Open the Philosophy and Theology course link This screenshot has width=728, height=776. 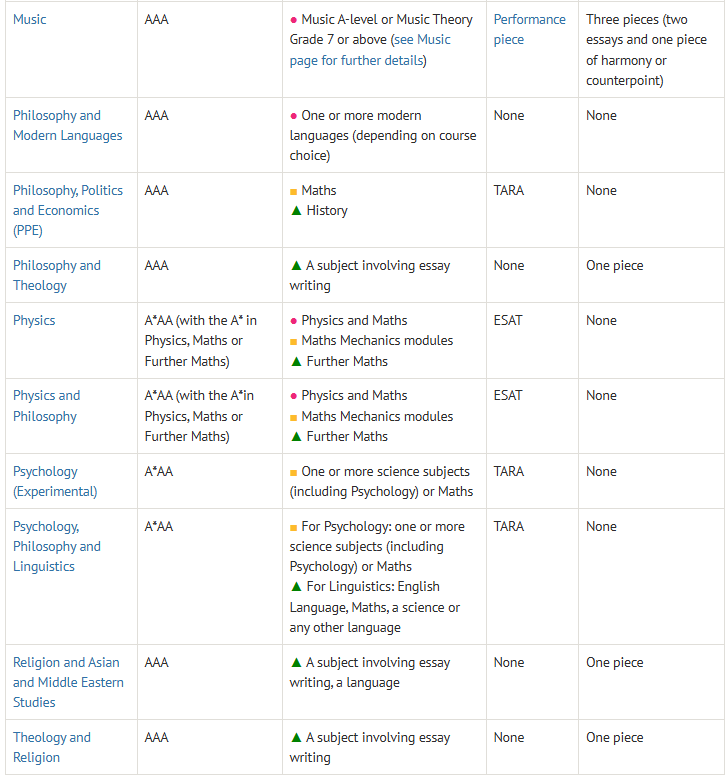pyautogui.click(x=56, y=275)
